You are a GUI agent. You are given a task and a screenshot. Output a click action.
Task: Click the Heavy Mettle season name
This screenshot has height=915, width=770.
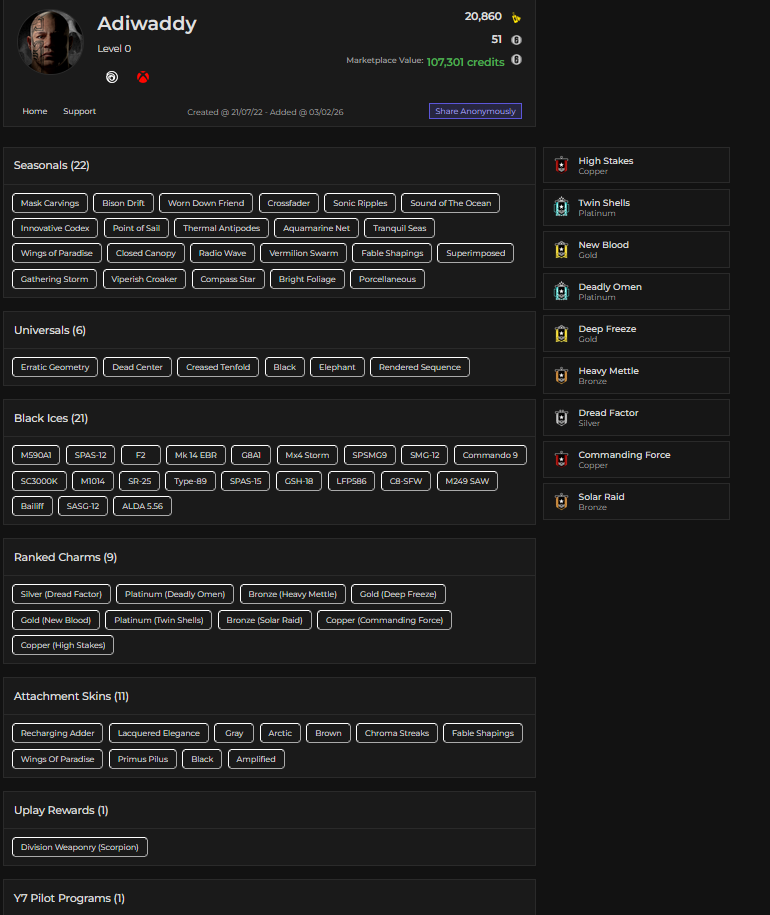pyautogui.click(x=608, y=371)
